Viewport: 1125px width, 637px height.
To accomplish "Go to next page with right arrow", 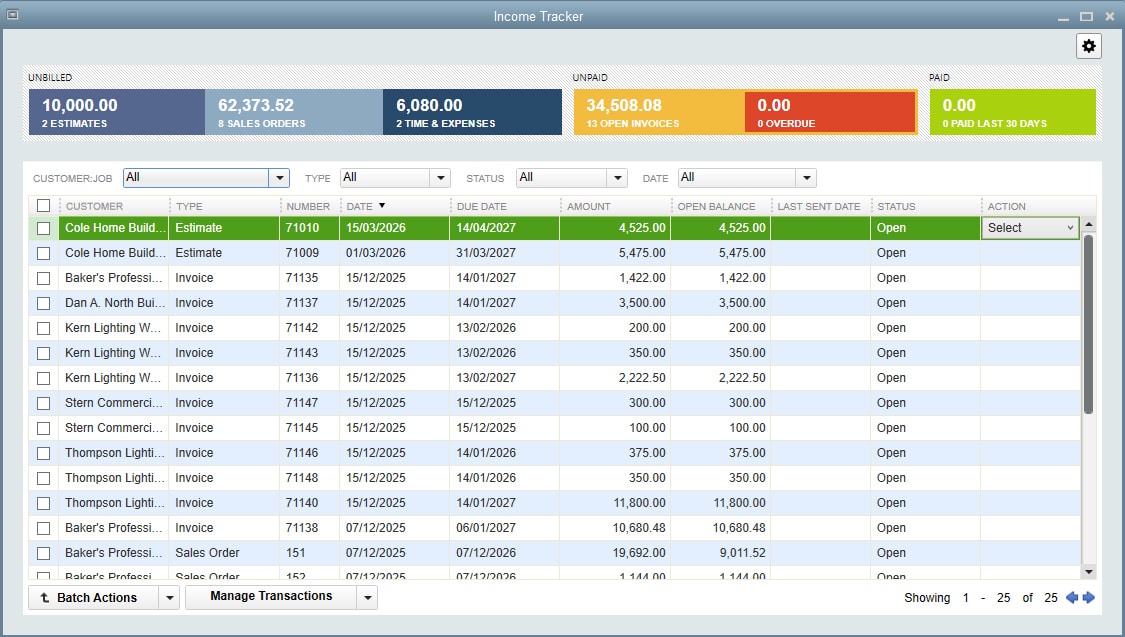I will point(1089,598).
